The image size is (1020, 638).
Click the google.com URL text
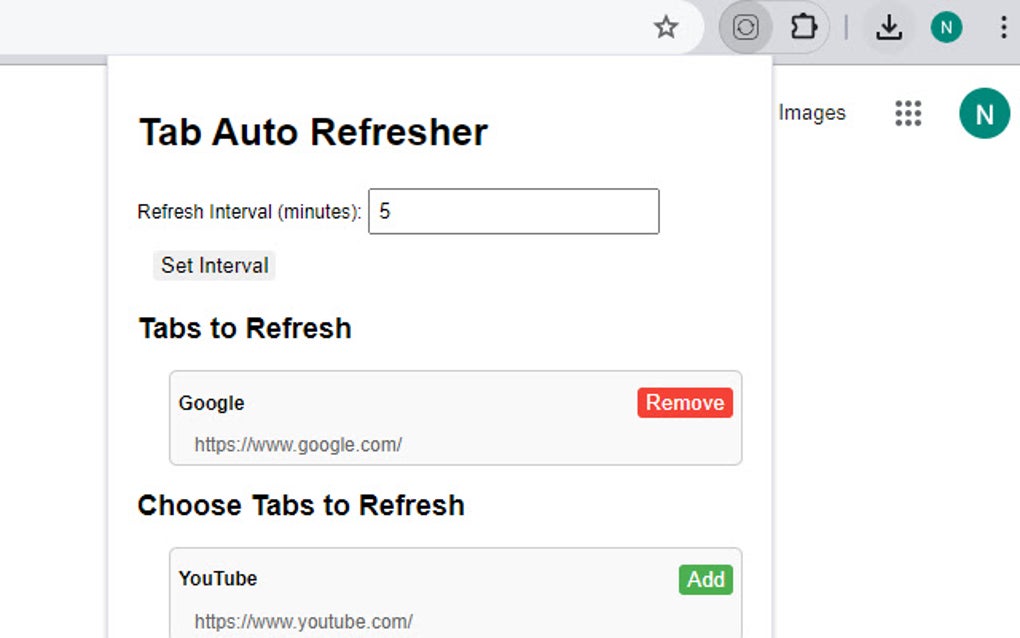click(x=298, y=444)
